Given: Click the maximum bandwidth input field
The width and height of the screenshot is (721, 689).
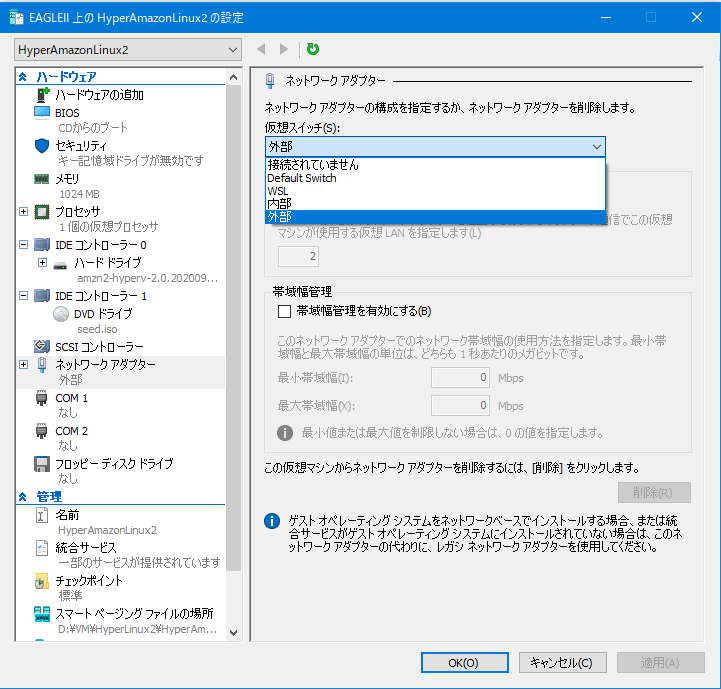Looking at the screenshot, I should click(460, 405).
